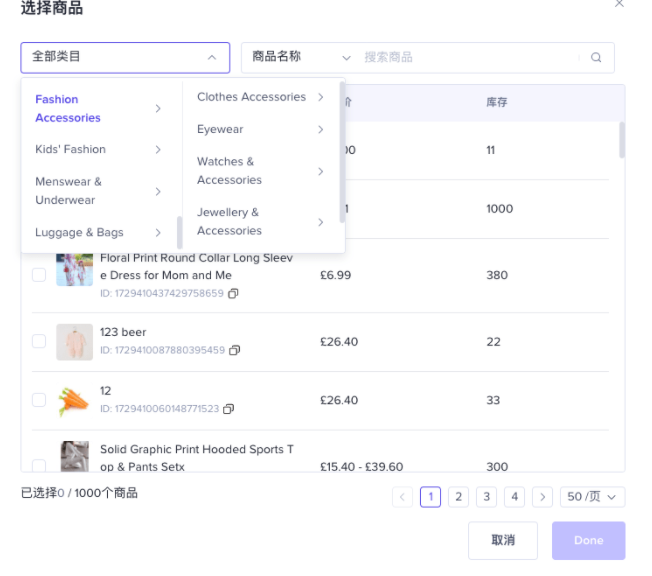Viewport: 652px width, 576px height.
Task: Click the 取消 cancel button
Action: (503, 540)
